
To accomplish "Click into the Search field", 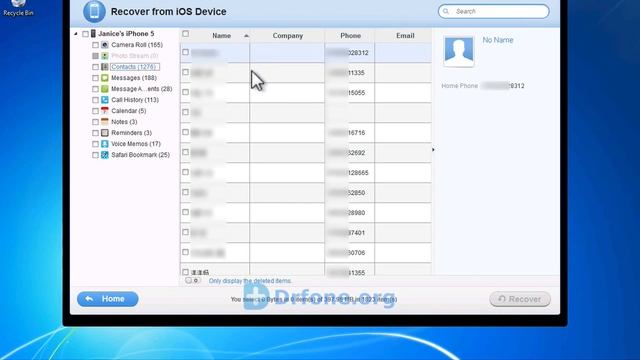I will pos(494,11).
